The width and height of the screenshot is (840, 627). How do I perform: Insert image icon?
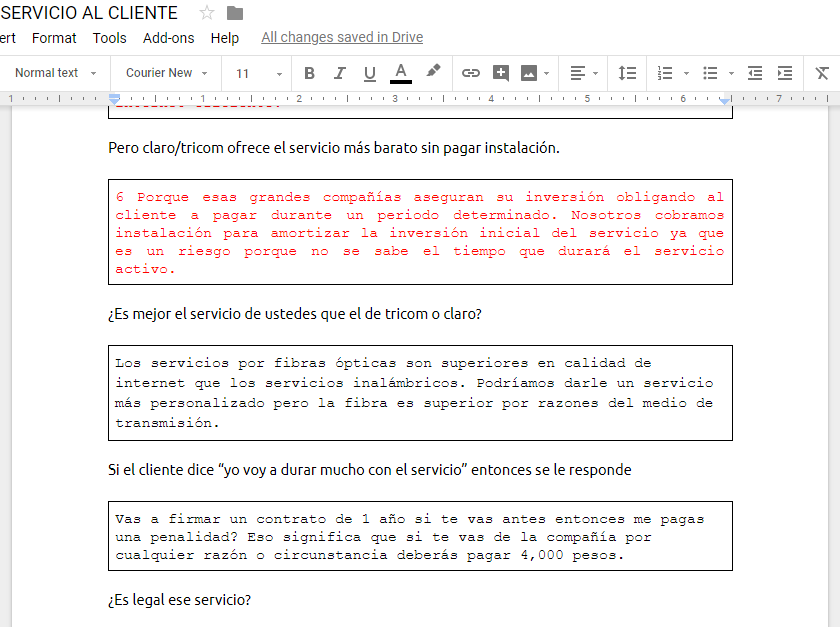[529, 73]
